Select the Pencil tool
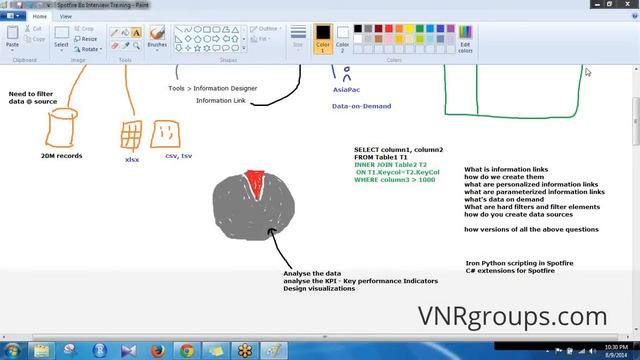Viewport: 640px width, 360px height. coord(115,33)
